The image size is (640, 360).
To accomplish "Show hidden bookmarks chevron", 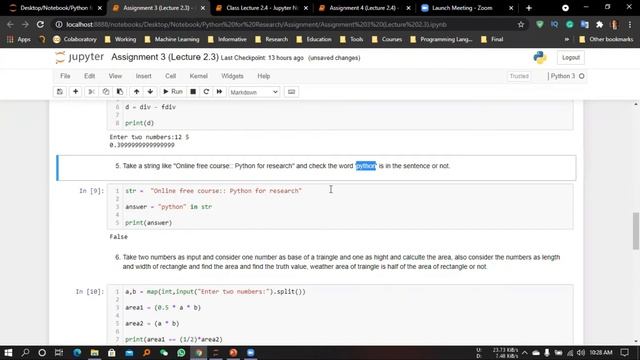I will coord(567,40).
